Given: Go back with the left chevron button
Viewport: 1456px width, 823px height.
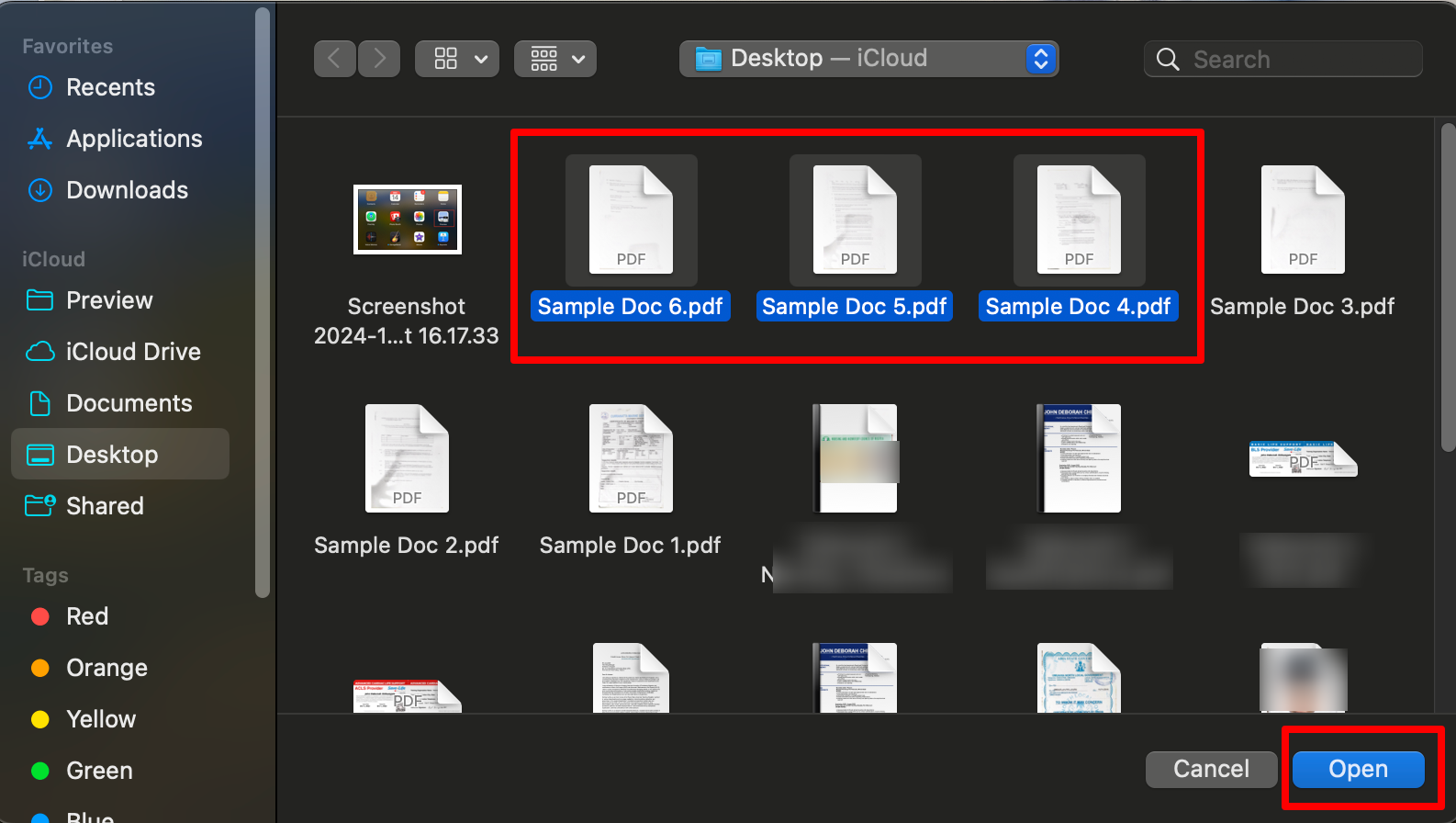Looking at the screenshot, I should pyautogui.click(x=334, y=59).
